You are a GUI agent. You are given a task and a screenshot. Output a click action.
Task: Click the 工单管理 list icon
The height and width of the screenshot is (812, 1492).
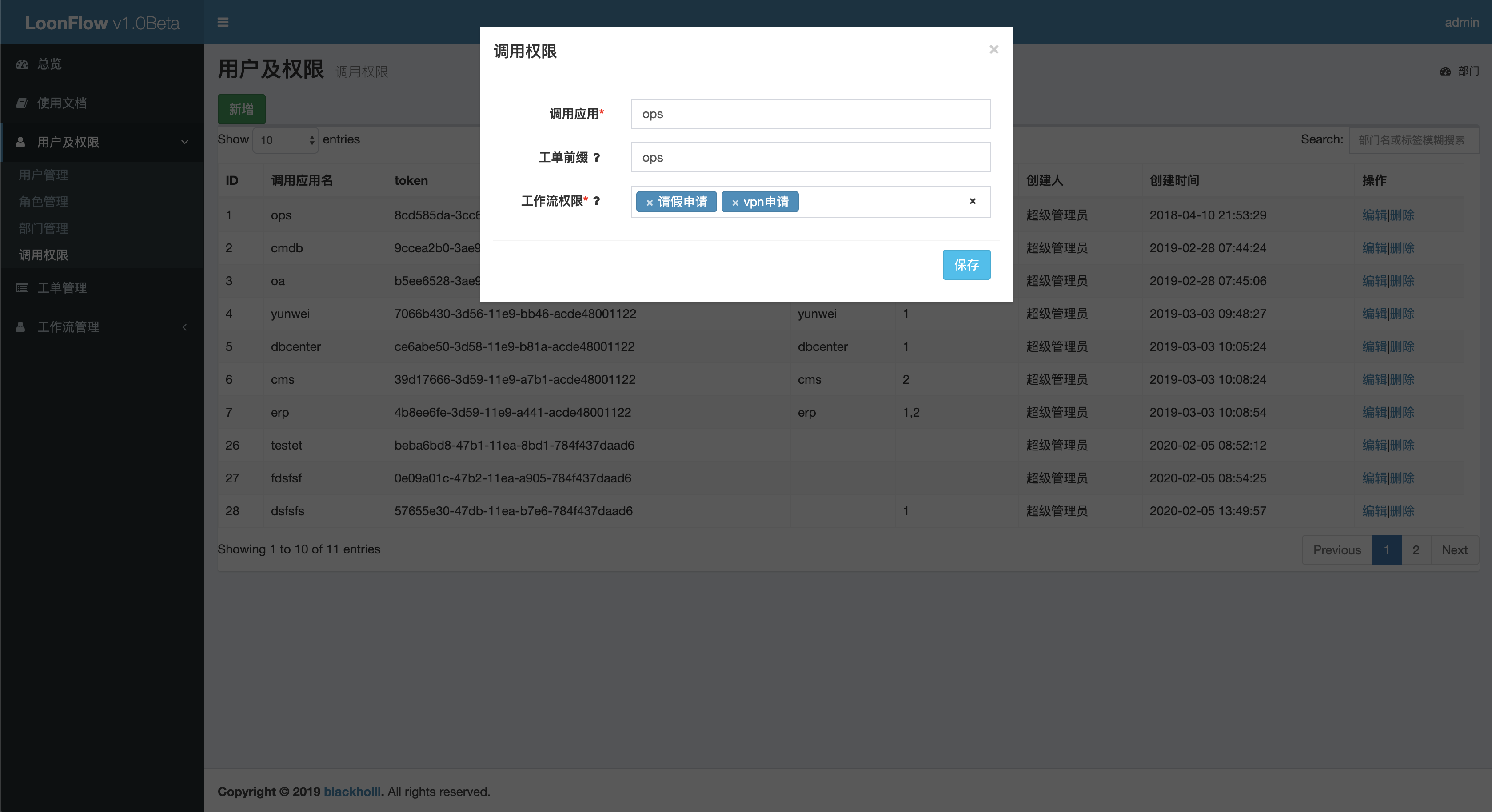tap(22, 288)
